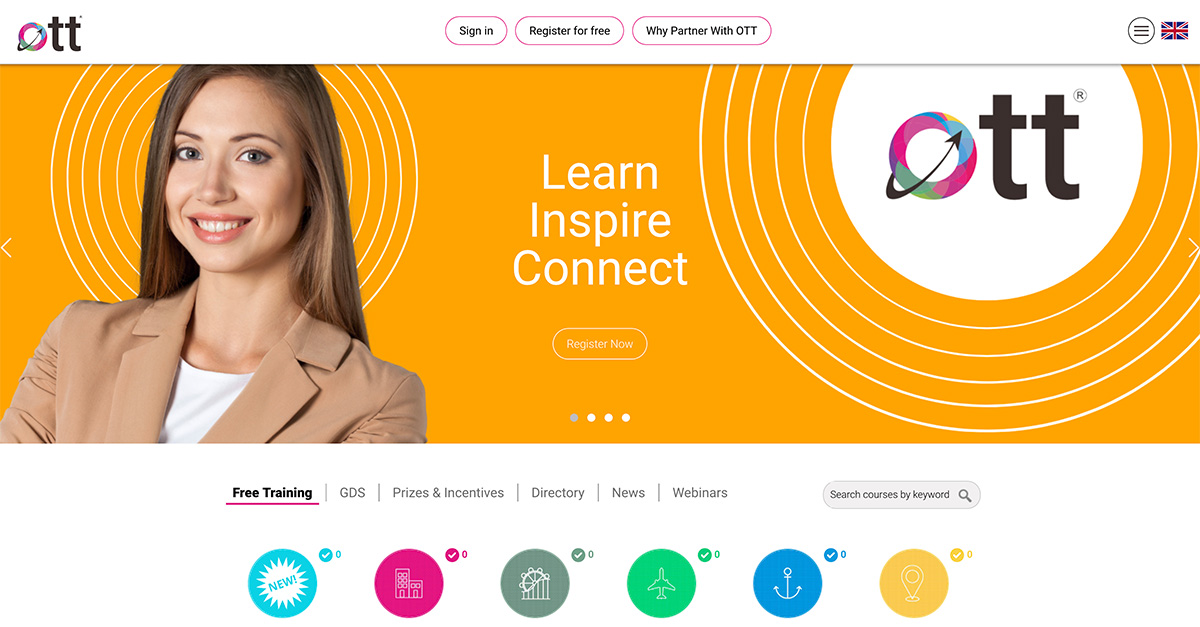Go to the first carousel slide dot

coord(574,418)
